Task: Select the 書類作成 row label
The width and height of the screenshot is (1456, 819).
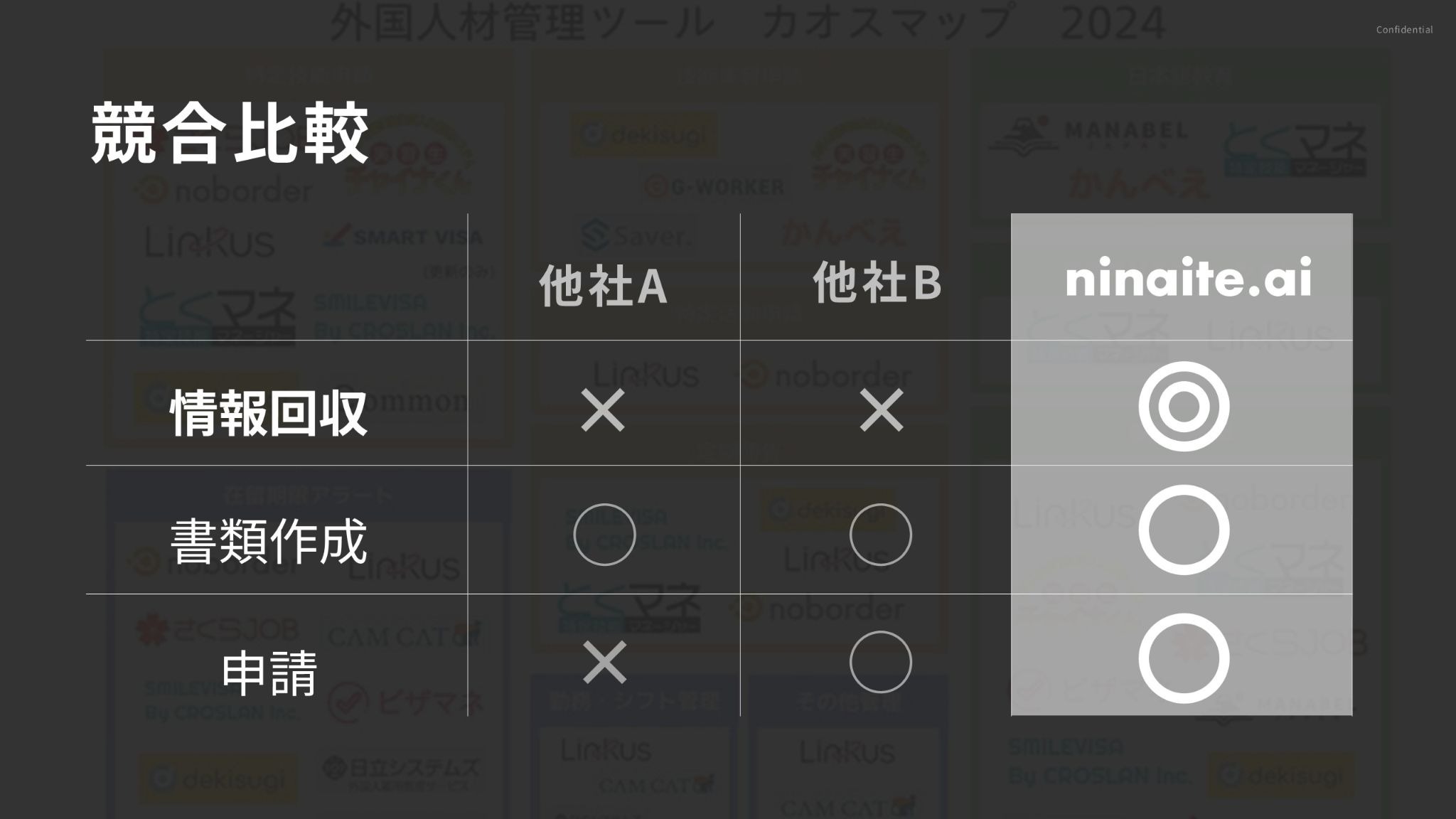Action: pyautogui.click(x=269, y=540)
